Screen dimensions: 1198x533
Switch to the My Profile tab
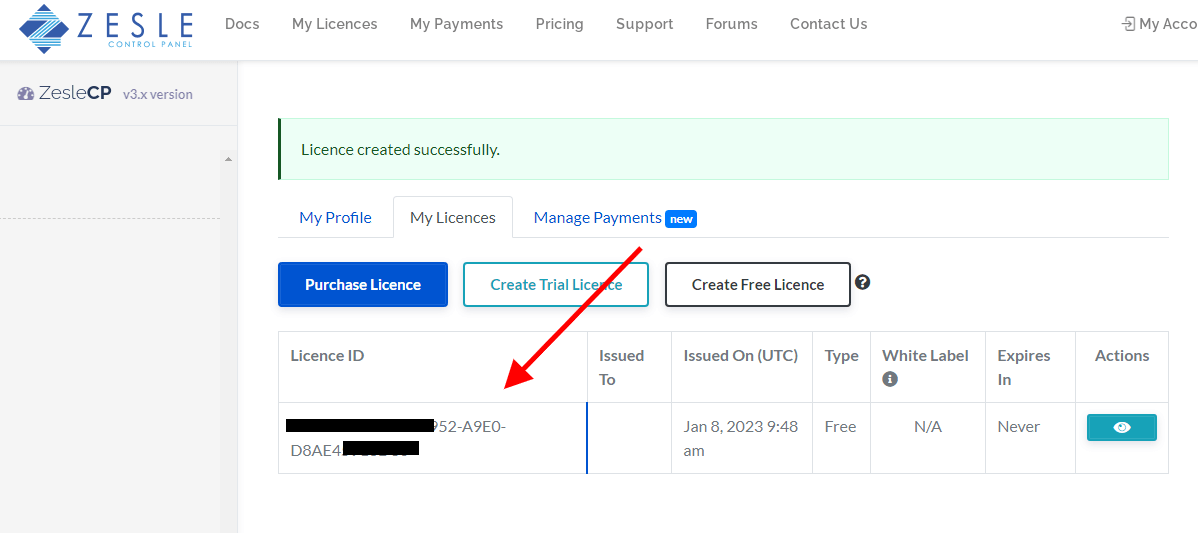pyautogui.click(x=335, y=218)
